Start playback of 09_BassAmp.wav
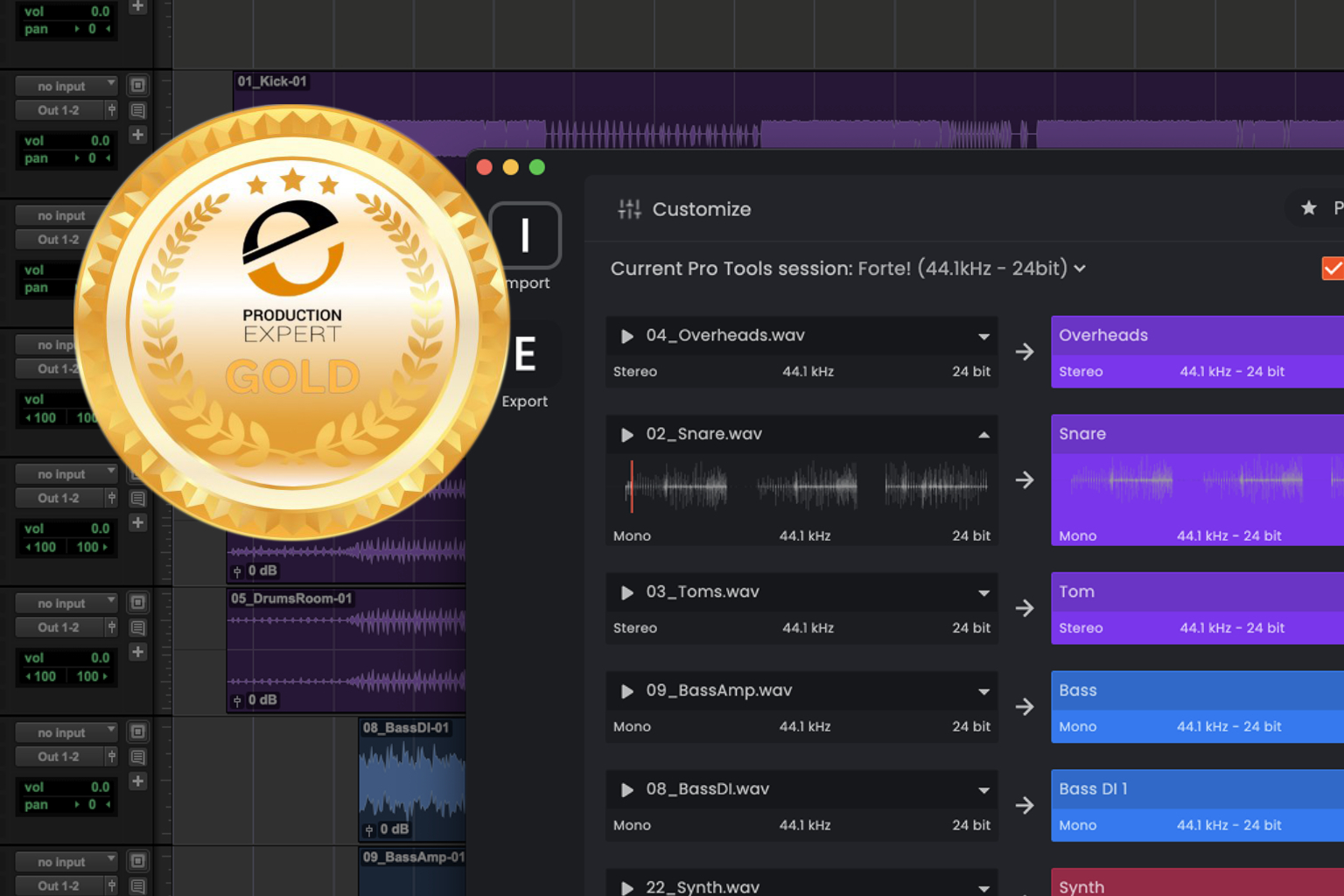 coord(626,691)
